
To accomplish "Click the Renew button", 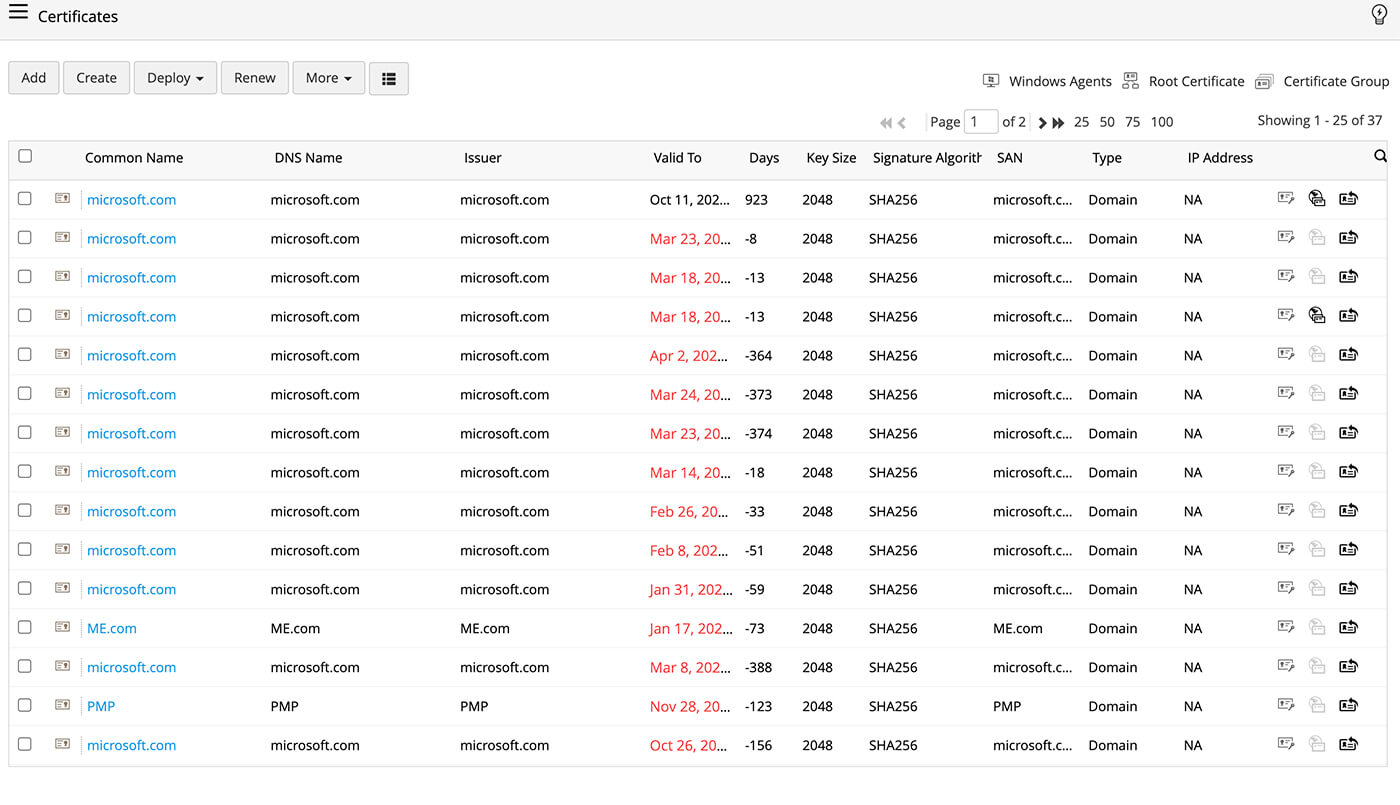I will [x=255, y=78].
